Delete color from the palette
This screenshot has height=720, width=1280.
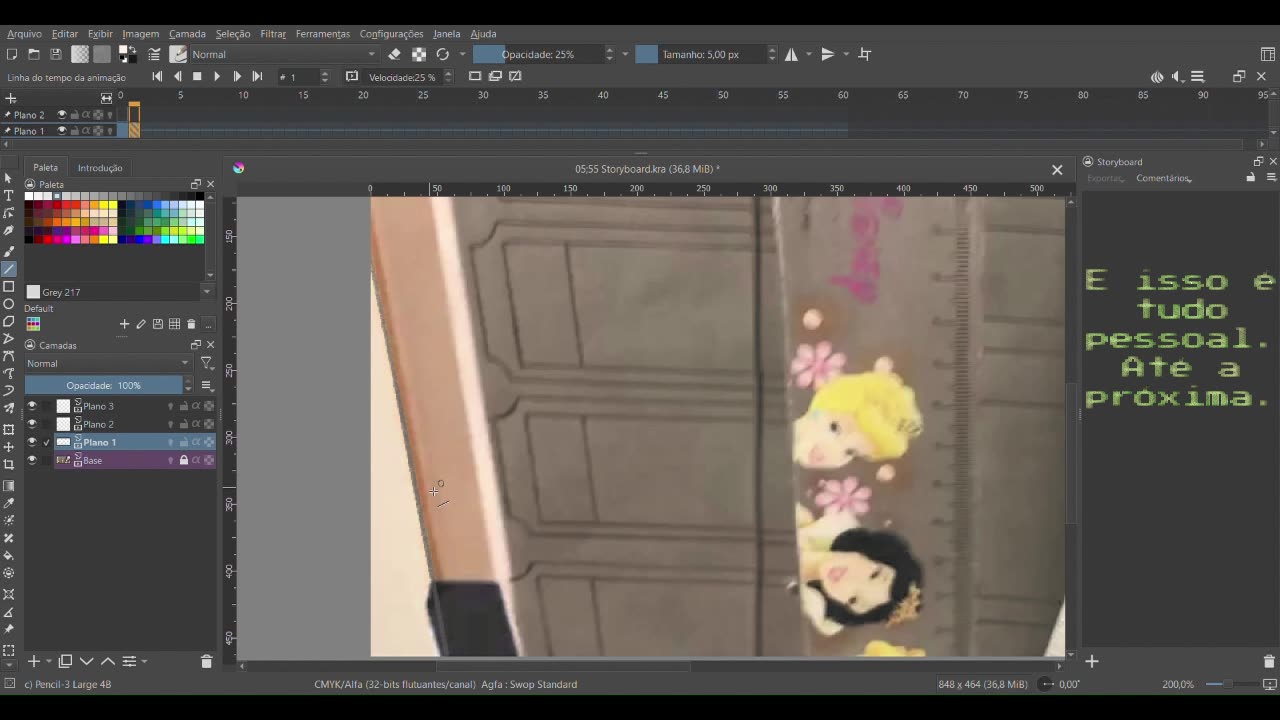(x=191, y=324)
